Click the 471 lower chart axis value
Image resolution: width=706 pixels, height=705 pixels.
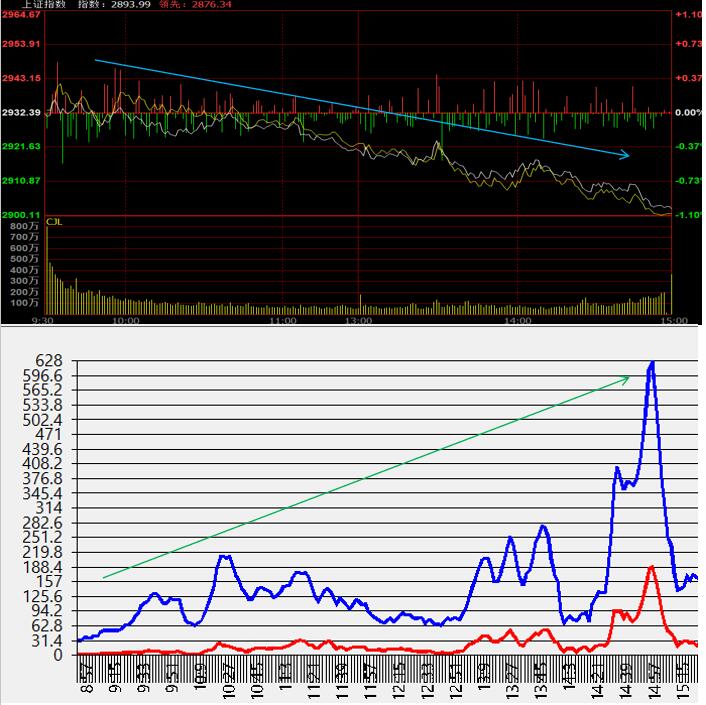pos(48,434)
